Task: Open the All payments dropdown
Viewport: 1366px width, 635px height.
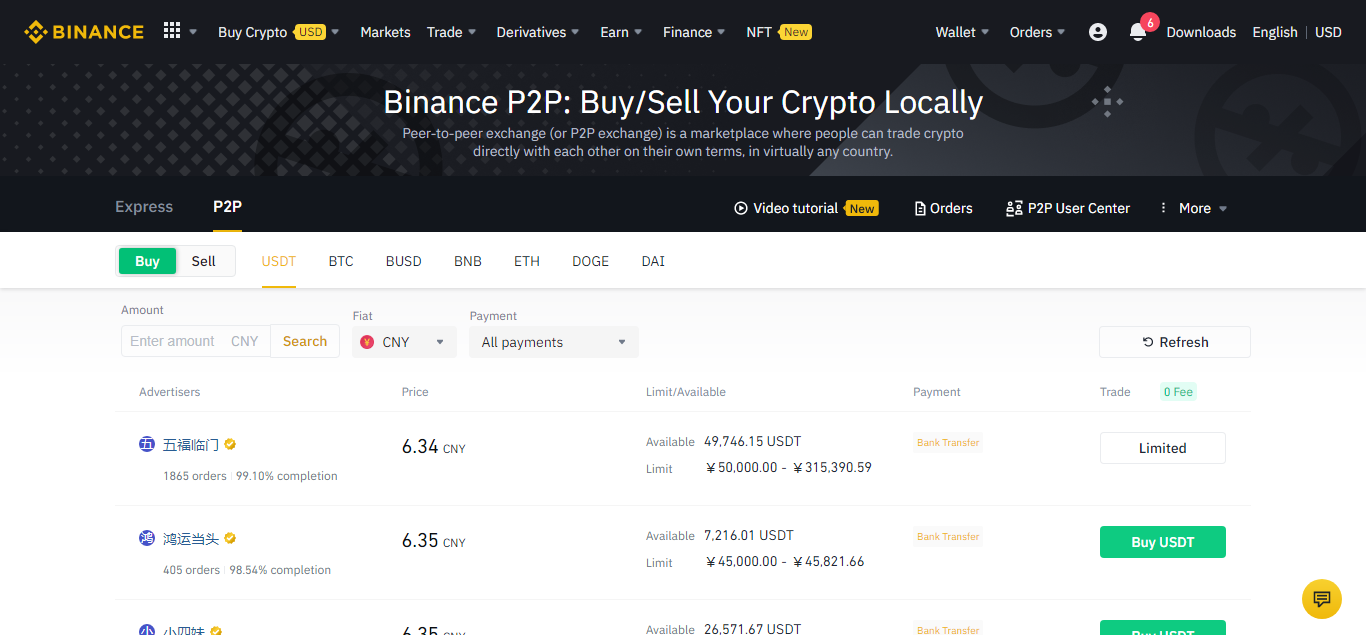Action: coord(554,342)
